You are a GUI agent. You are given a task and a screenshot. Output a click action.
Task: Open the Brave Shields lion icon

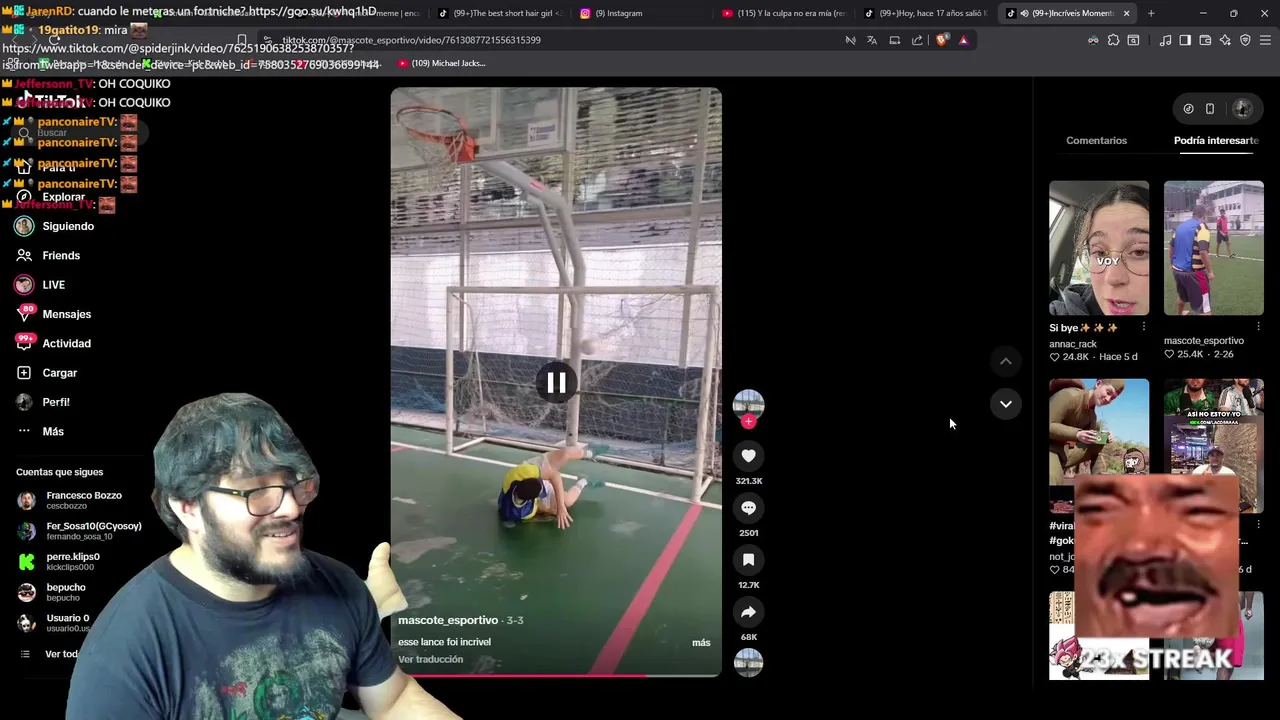pos(942,40)
